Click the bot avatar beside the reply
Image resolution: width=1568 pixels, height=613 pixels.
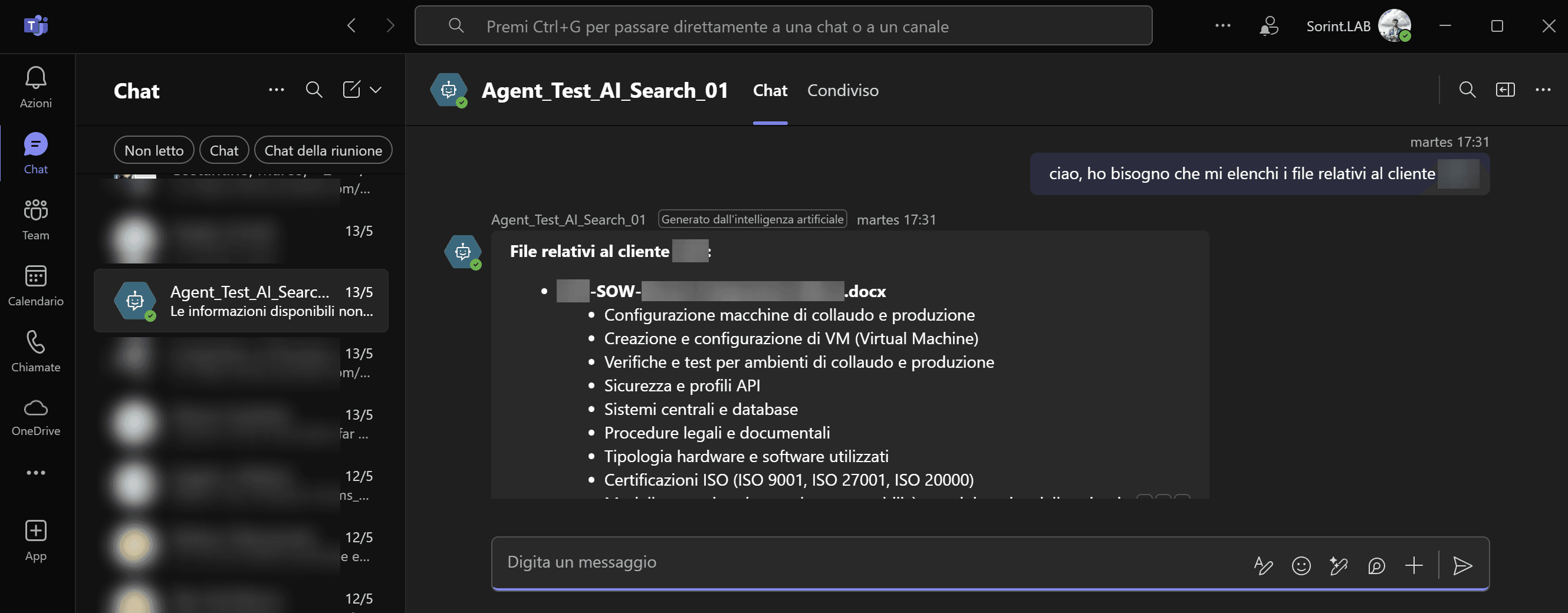(462, 251)
